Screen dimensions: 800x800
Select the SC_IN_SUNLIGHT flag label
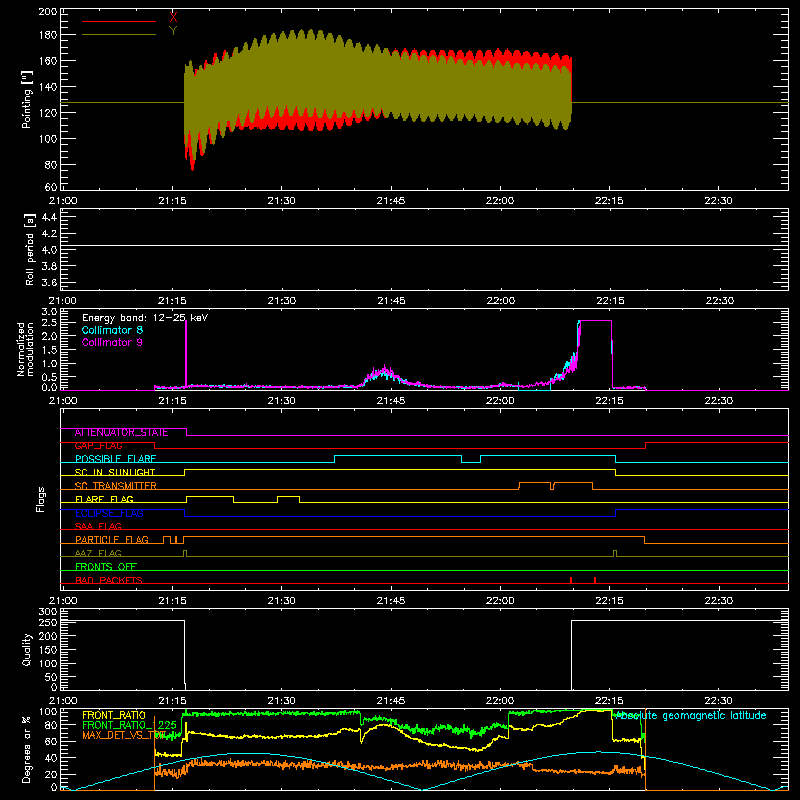(x=115, y=472)
